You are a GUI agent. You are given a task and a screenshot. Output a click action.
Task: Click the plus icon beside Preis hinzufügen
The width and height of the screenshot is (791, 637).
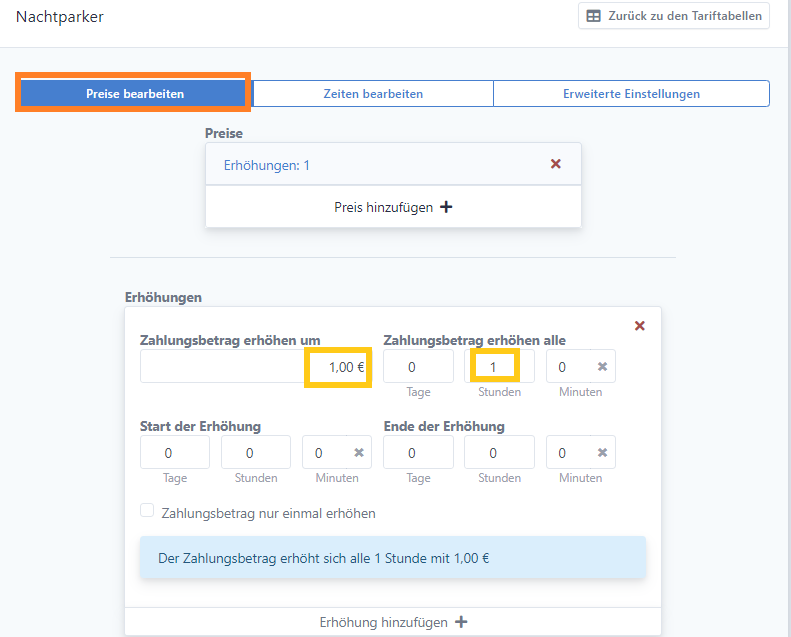446,207
